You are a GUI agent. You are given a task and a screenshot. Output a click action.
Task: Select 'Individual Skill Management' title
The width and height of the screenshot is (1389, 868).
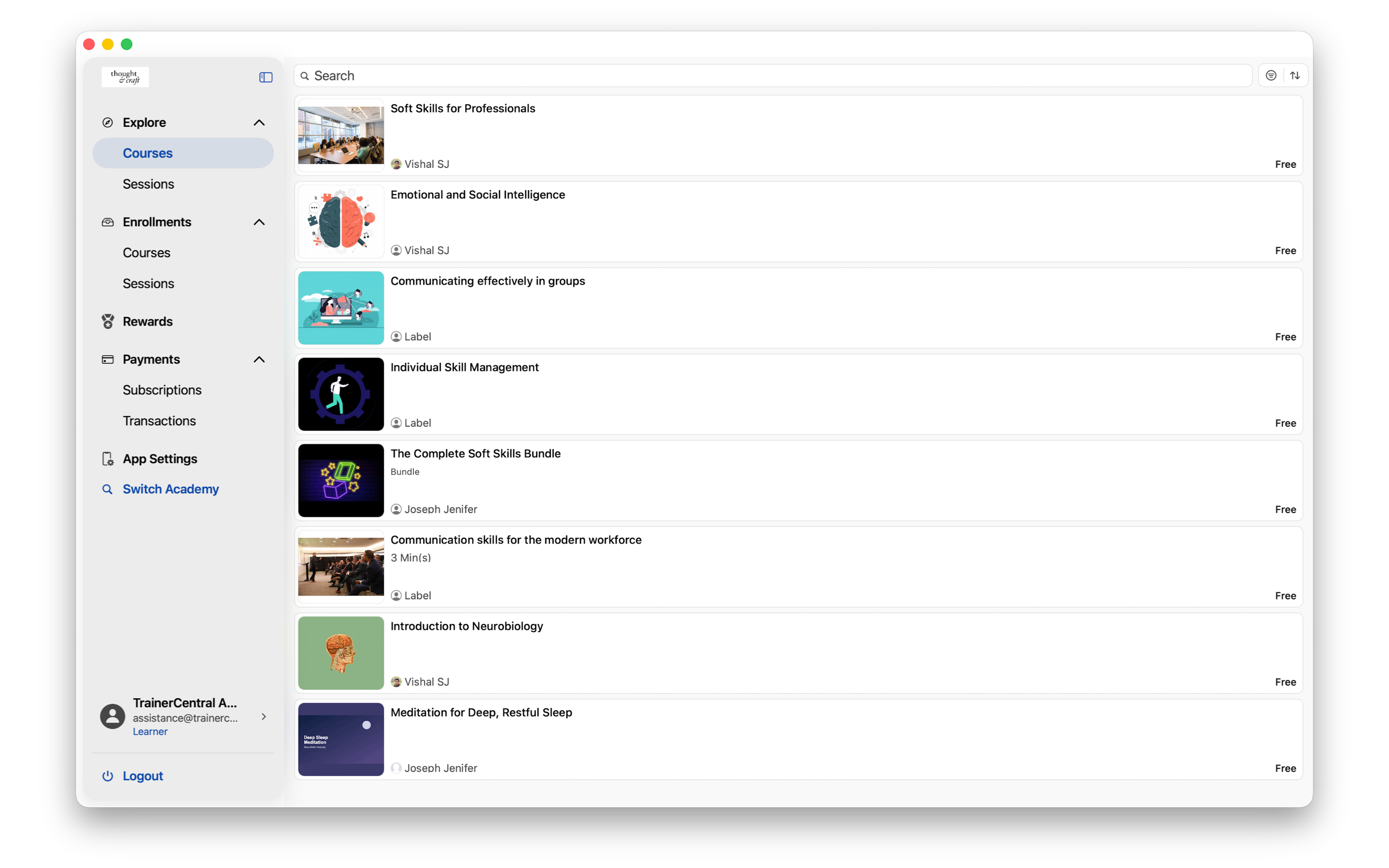tap(464, 367)
